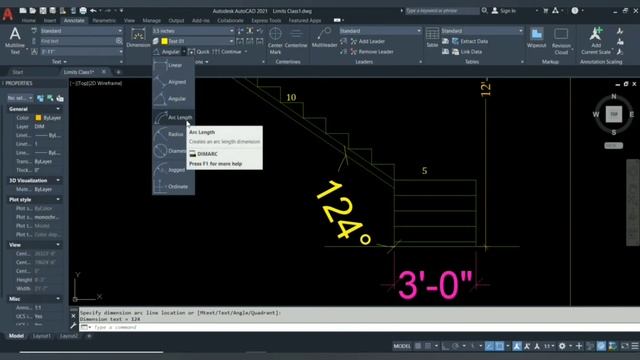
Task: Open the Manage ribbon tab
Action: coord(151,20)
